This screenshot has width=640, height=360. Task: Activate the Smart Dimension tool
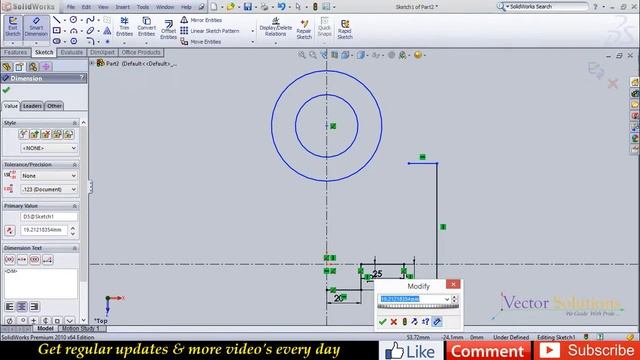click(36, 27)
